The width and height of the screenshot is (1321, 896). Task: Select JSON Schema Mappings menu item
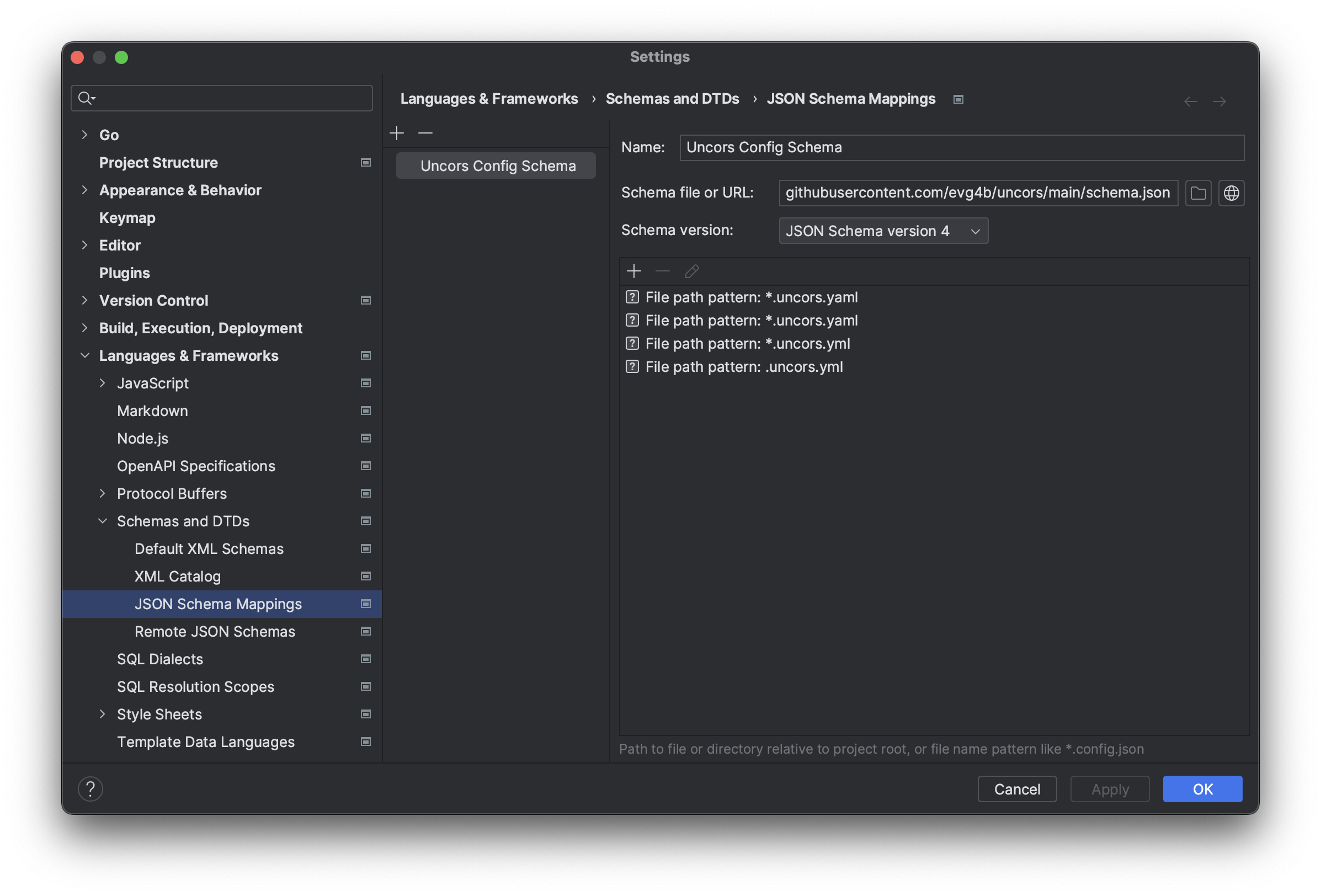[218, 603]
